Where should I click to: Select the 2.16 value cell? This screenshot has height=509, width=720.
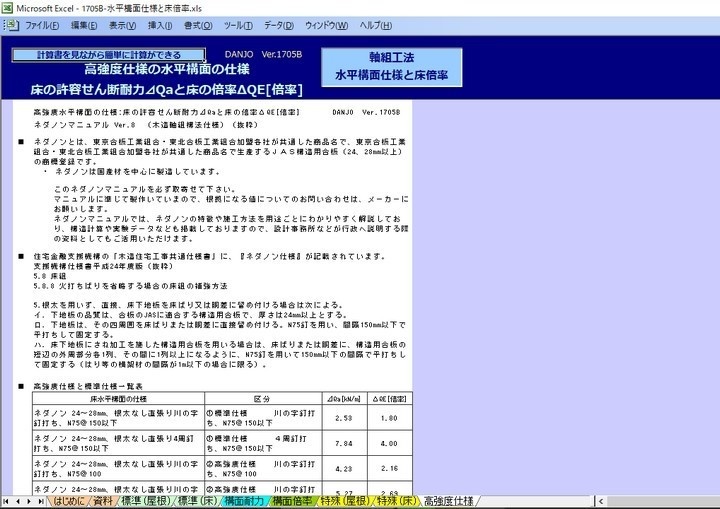coord(389,469)
